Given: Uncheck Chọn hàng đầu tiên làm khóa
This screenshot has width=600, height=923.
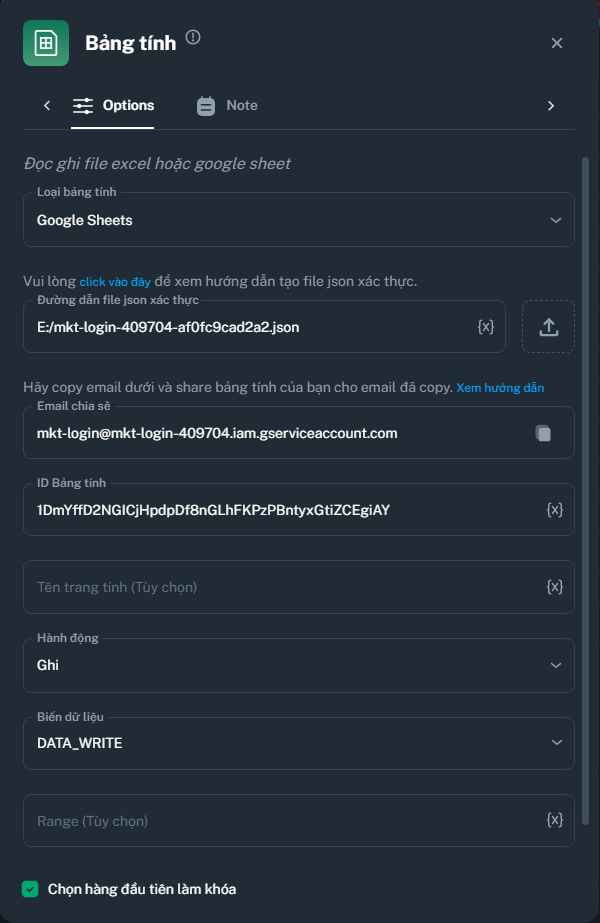Looking at the screenshot, I should pyautogui.click(x=29, y=888).
